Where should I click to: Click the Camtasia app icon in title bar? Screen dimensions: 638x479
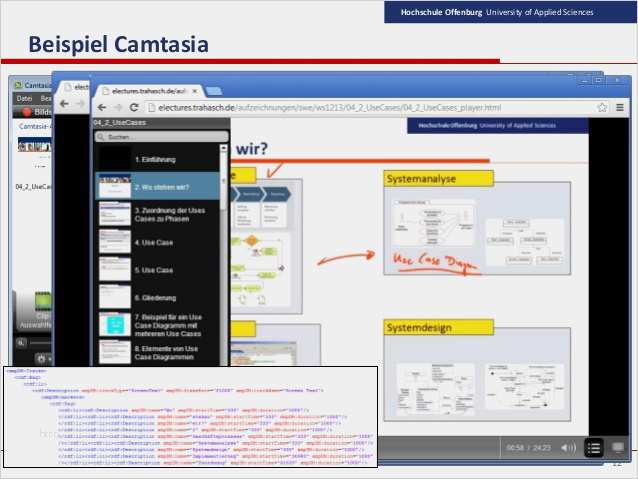pos(18,86)
